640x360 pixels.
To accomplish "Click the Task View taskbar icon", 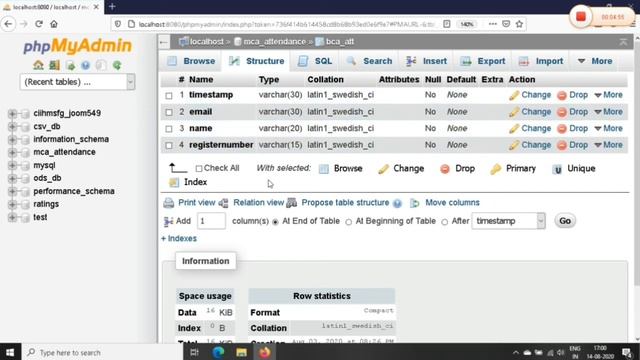I will coord(195,352).
